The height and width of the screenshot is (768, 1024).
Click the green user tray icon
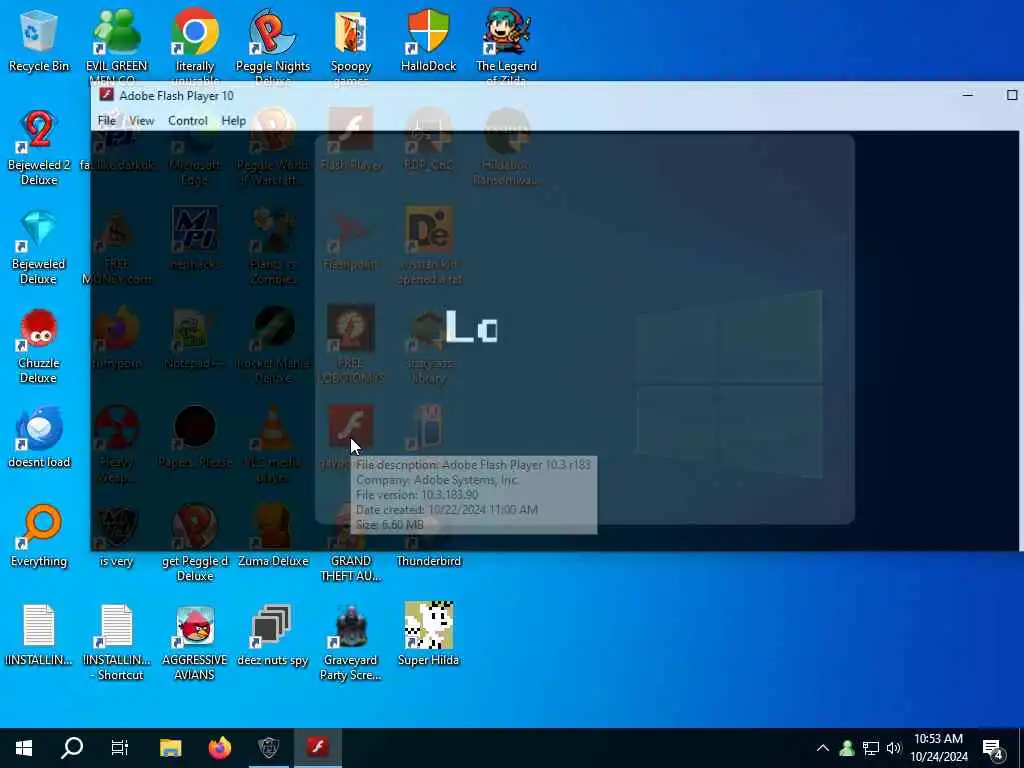pyautogui.click(x=847, y=748)
